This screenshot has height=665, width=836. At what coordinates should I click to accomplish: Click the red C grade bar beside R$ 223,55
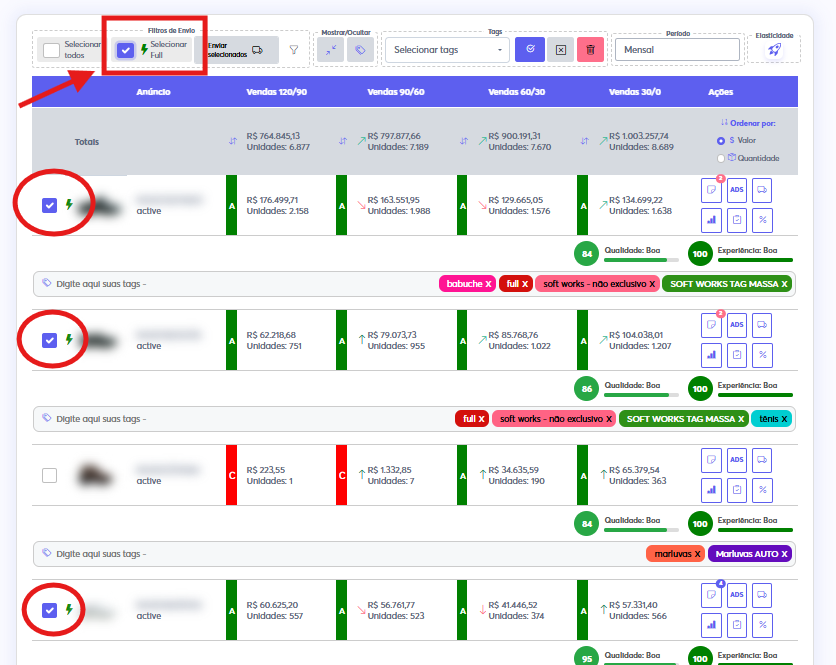[231, 475]
